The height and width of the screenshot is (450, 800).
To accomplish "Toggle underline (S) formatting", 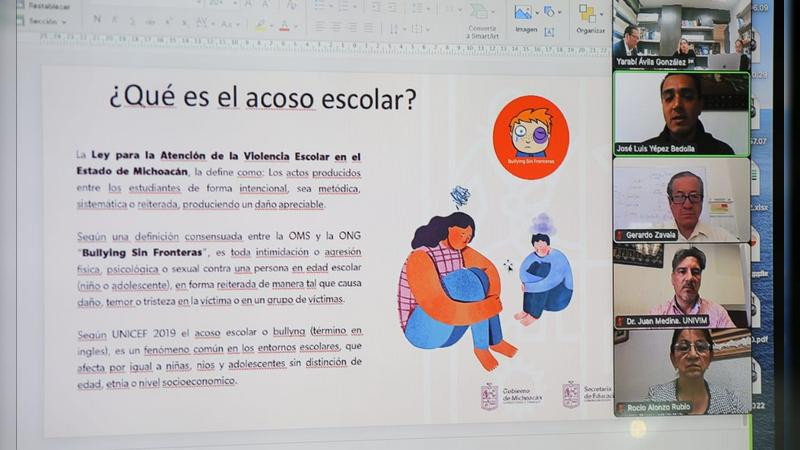I will (132, 21).
